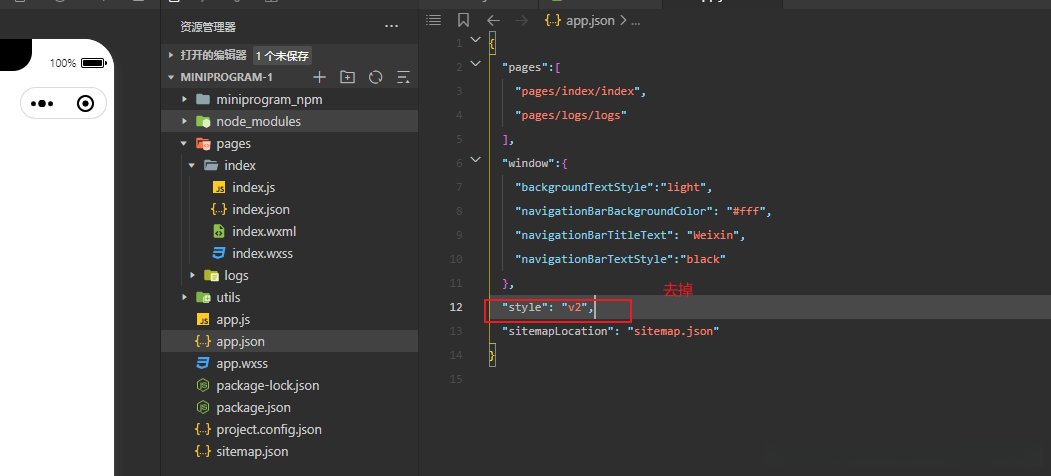1051x476 pixels.
Task: Select app.wxss in the file tree
Action: point(242,363)
